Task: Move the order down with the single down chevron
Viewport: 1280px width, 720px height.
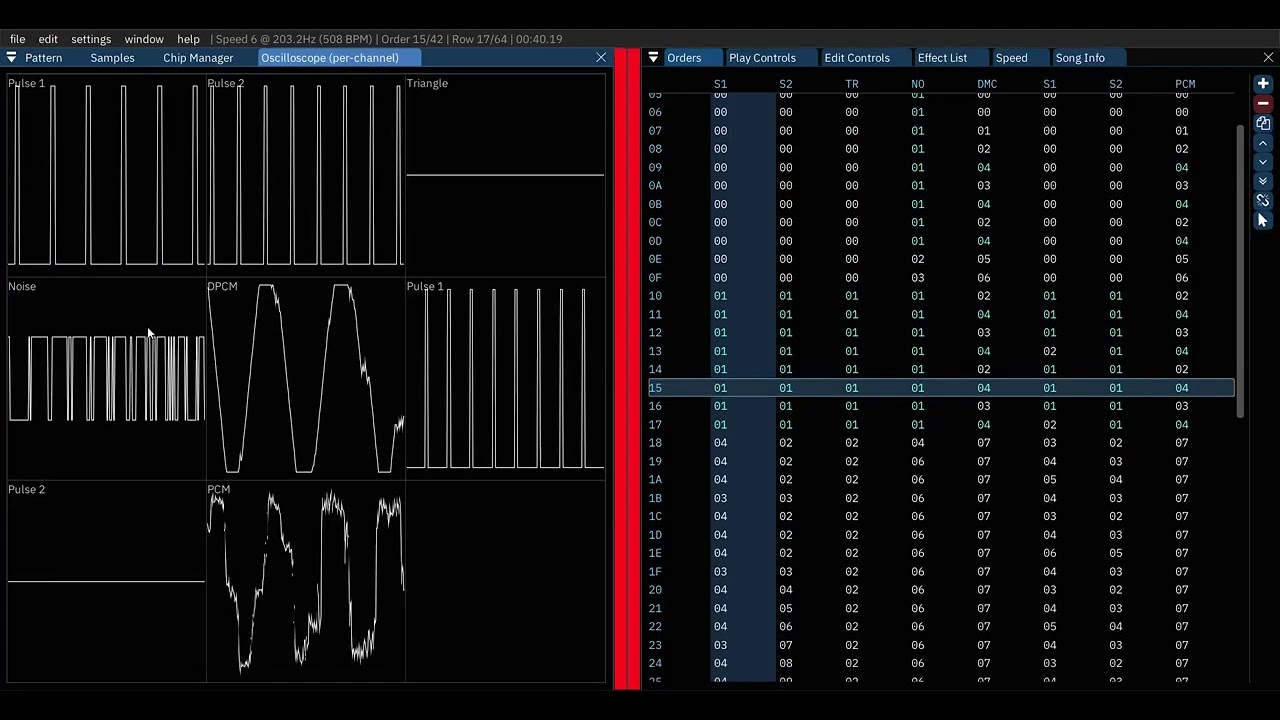Action: coord(1263,162)
